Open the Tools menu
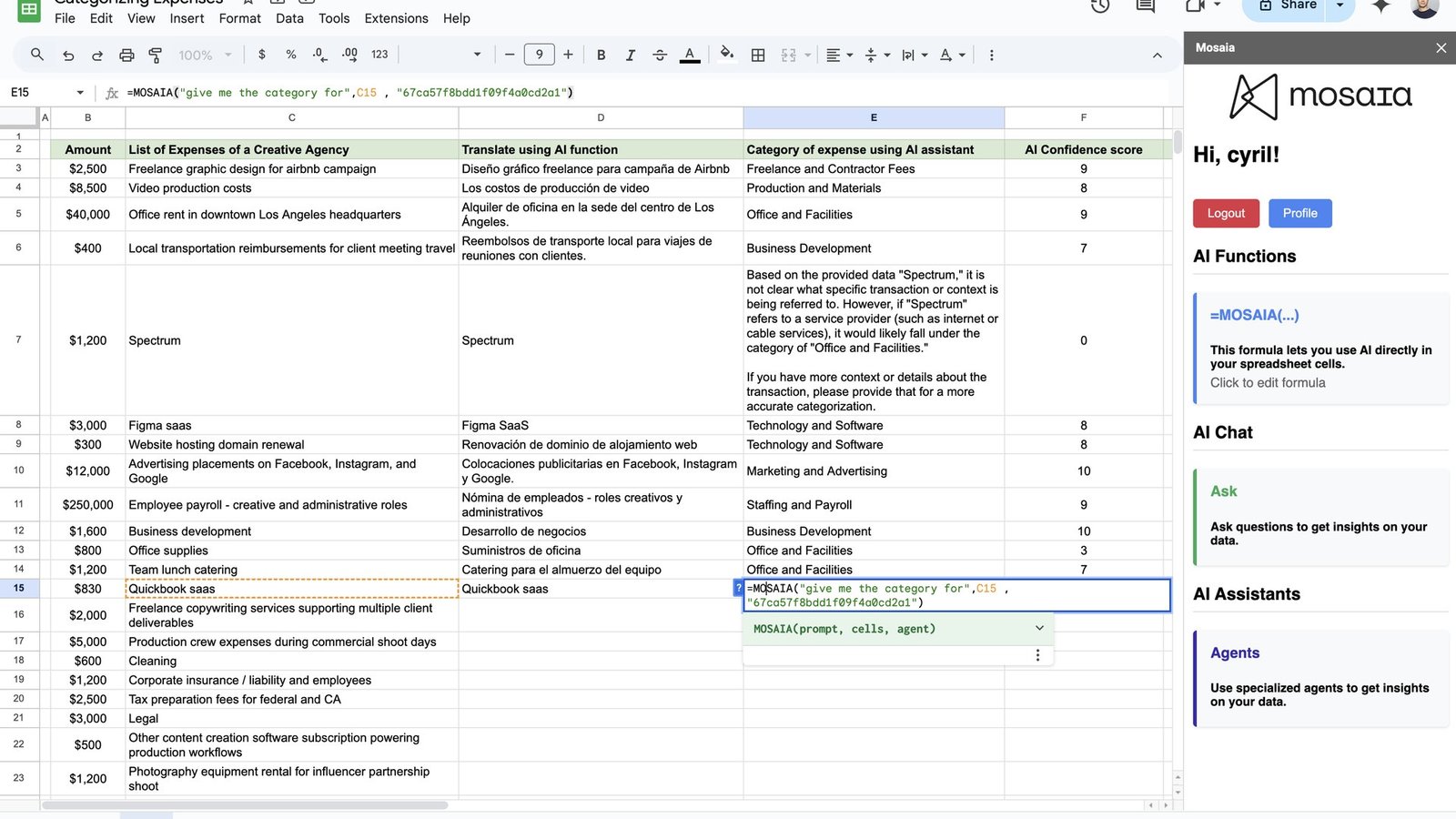This screenshot has height=819, width=1456. pos(334,18)
